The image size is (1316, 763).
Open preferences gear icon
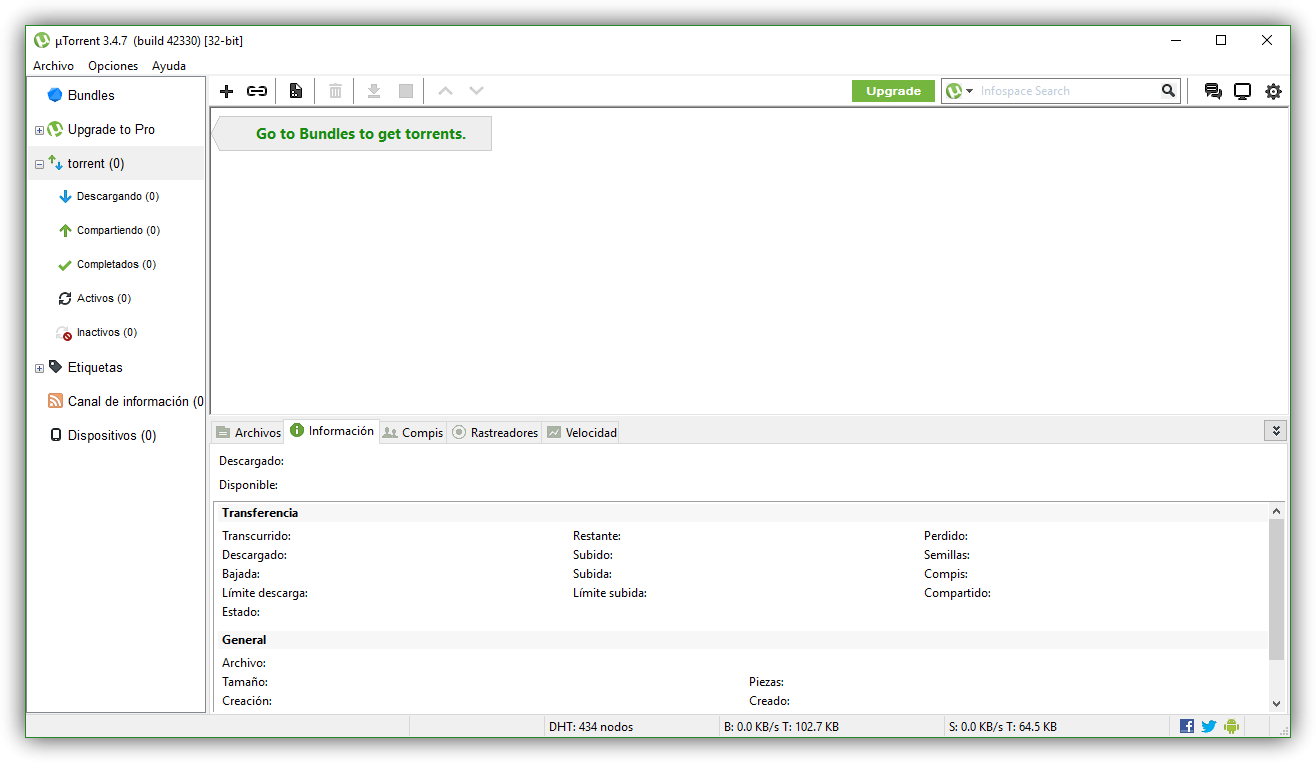(x=1273, y=91)
